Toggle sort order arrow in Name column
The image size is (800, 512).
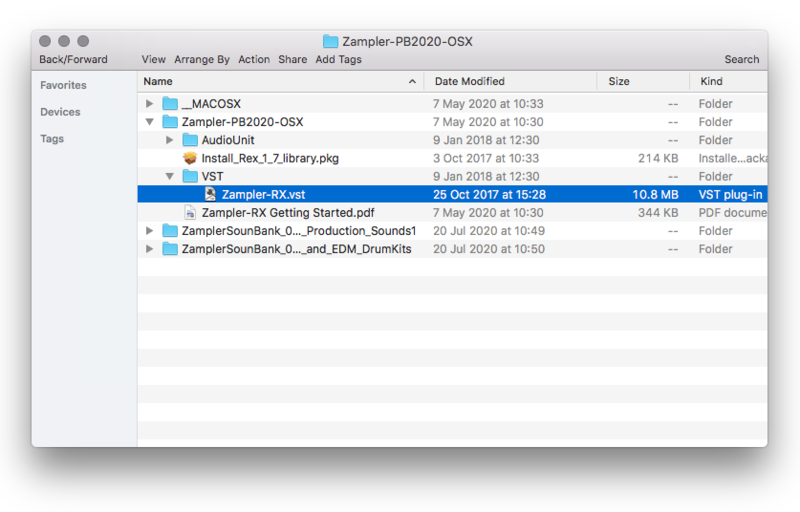(x=412, y=82)
